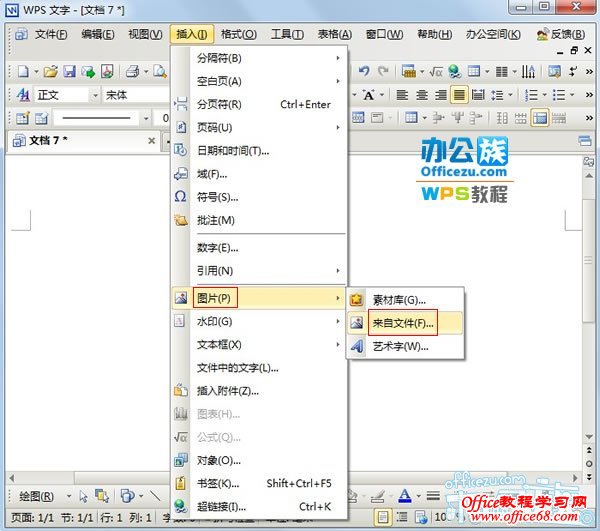This screenshot has width=600, height=531.
Task: Click the Undo arrow icon
Action: [x=364, y=71]
